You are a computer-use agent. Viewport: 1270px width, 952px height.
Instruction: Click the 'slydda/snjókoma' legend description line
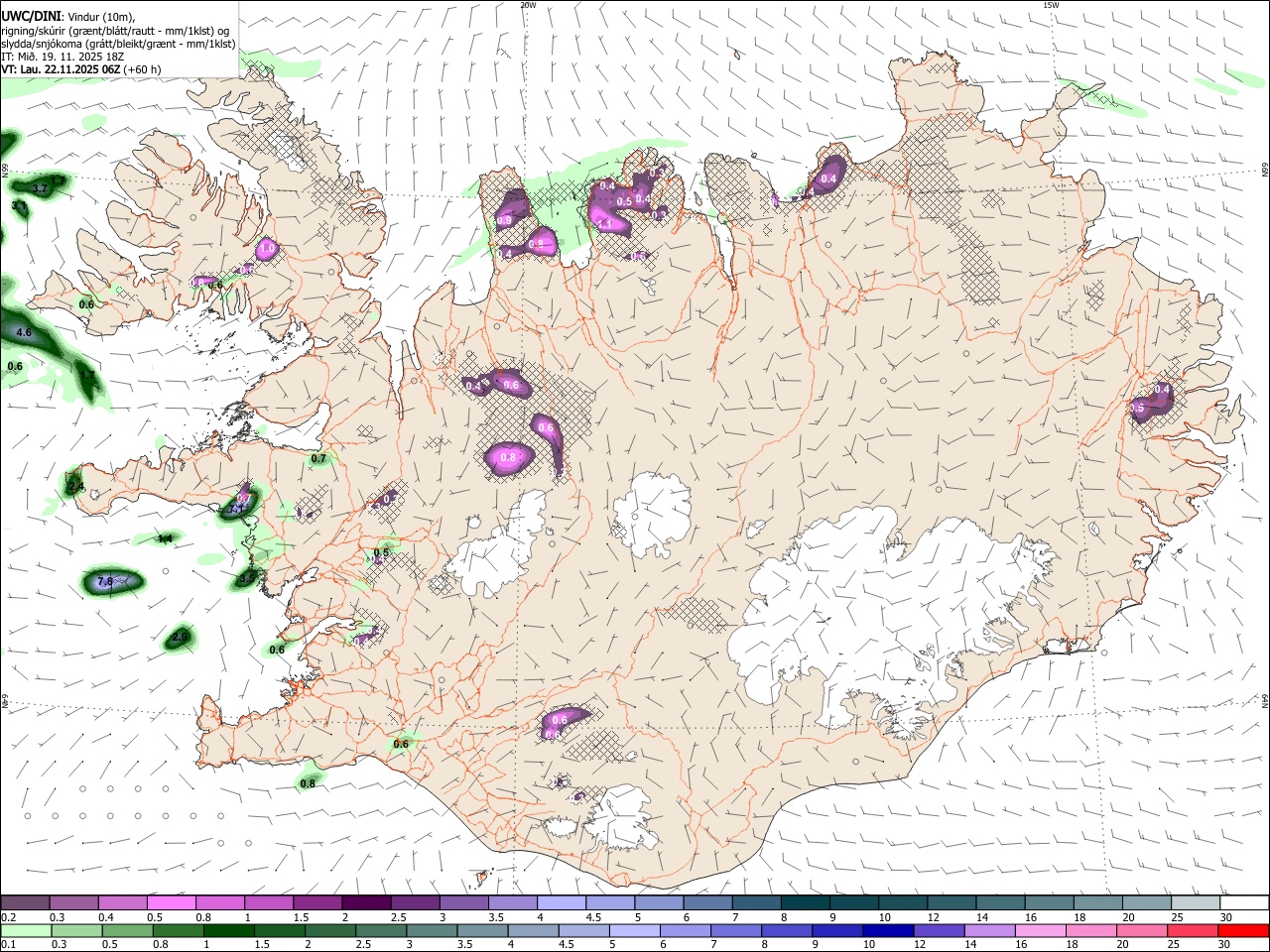pos(118,44)
